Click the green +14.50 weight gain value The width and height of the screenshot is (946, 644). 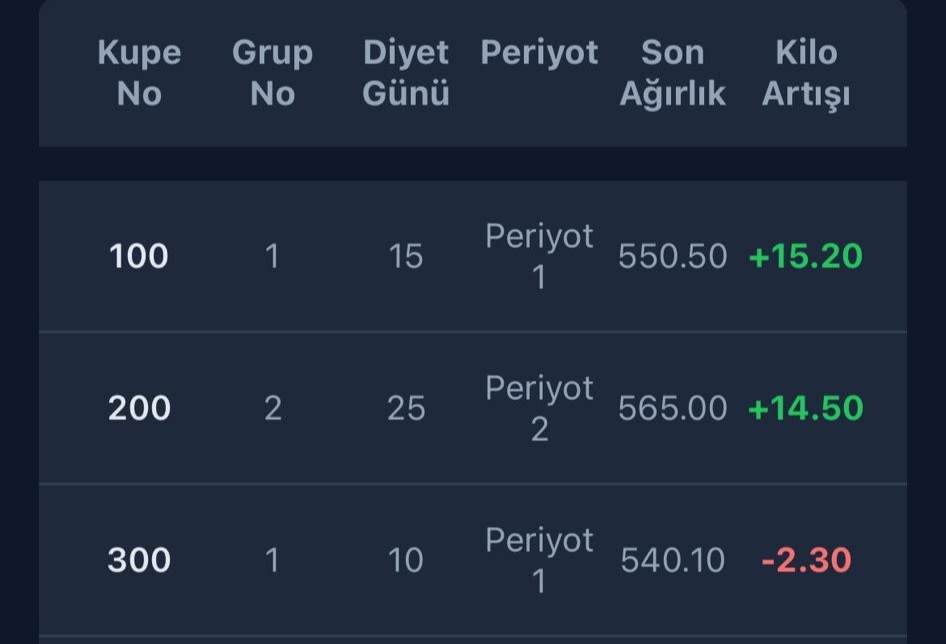(x=806, y=408)
